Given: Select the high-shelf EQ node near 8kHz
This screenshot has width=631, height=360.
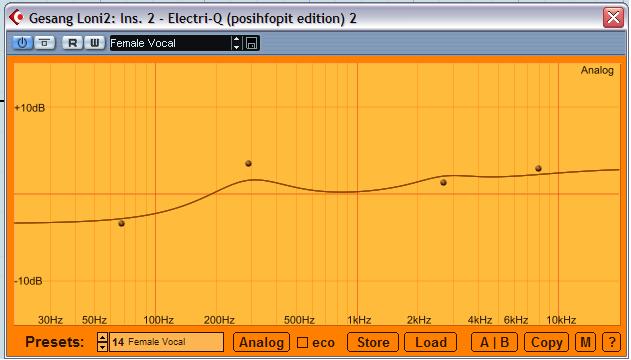Looking at the screenshot, I should click(x=538, y=168).
